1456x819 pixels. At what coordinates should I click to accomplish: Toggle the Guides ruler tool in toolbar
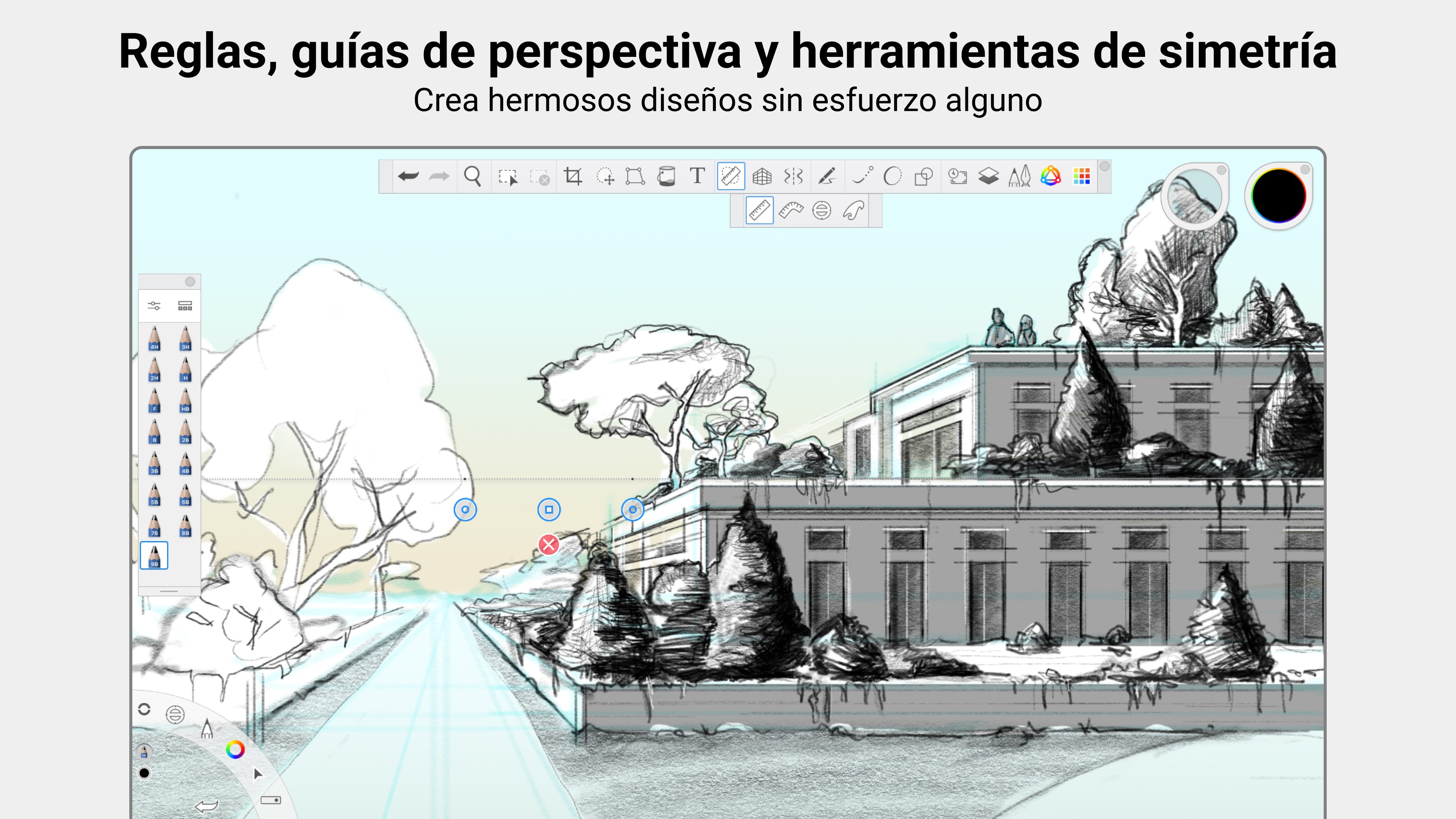pyautogui.click(x=731, y=176)
